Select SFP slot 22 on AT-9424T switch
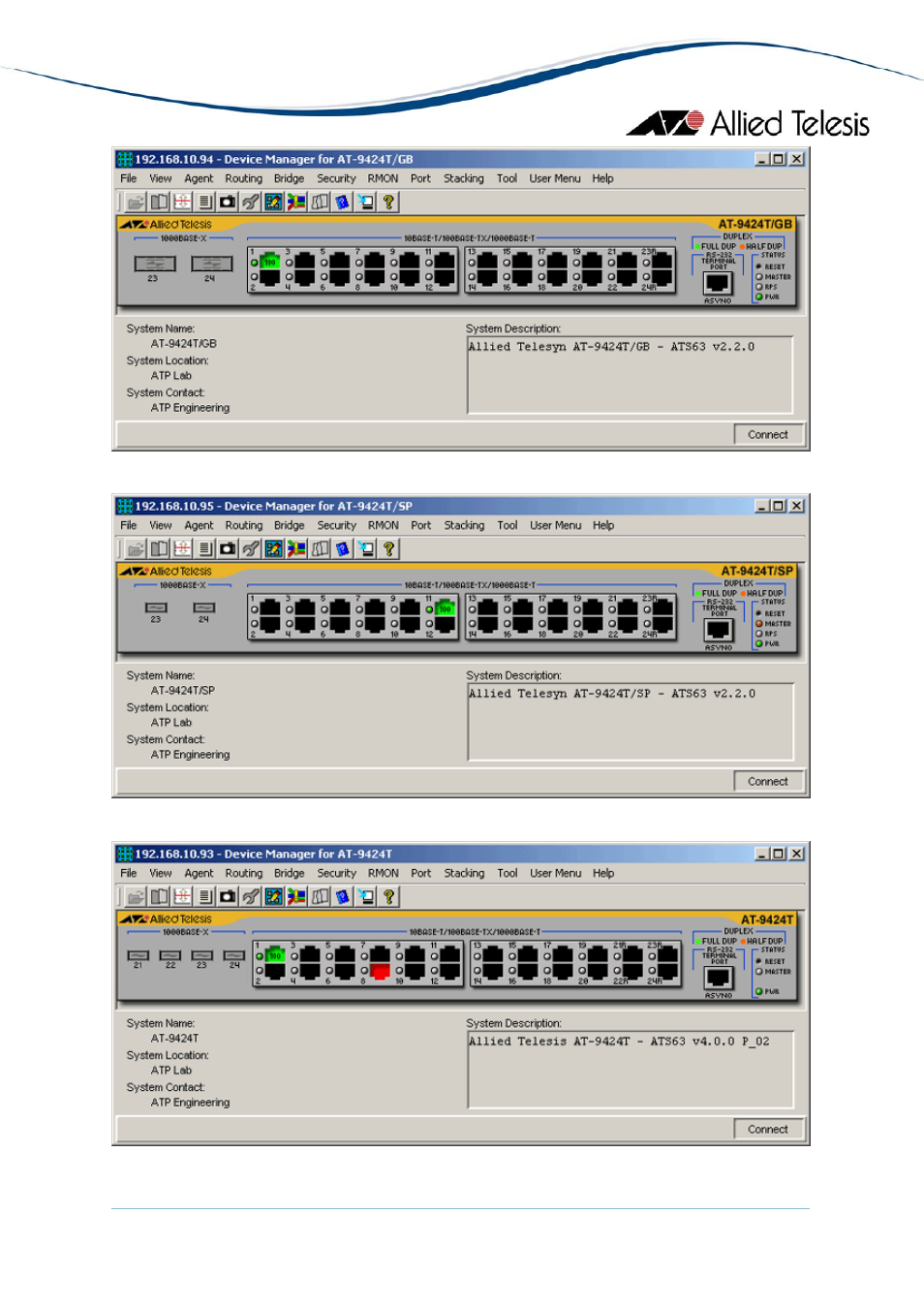924x1308 pixels. [170, 955]
